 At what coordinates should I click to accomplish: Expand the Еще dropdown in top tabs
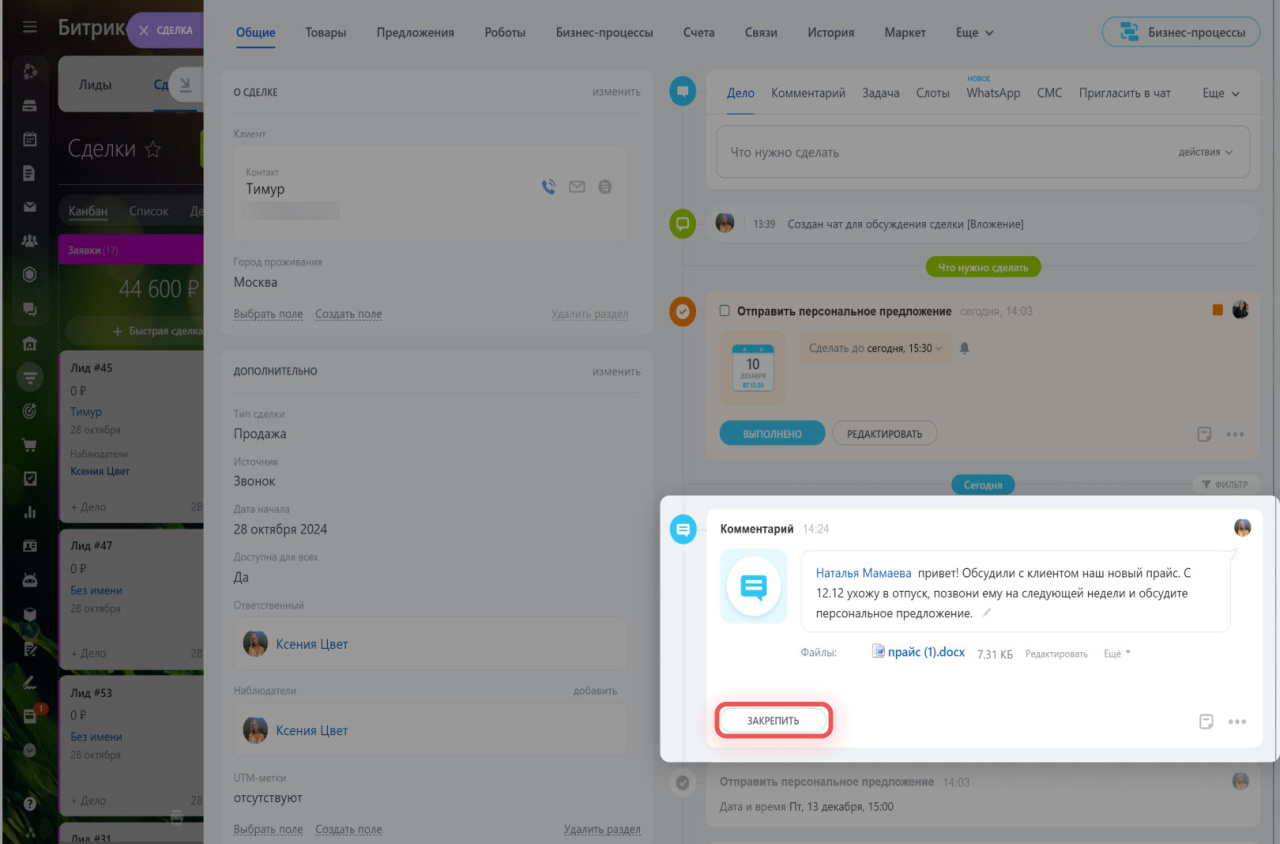pos(974,32)
